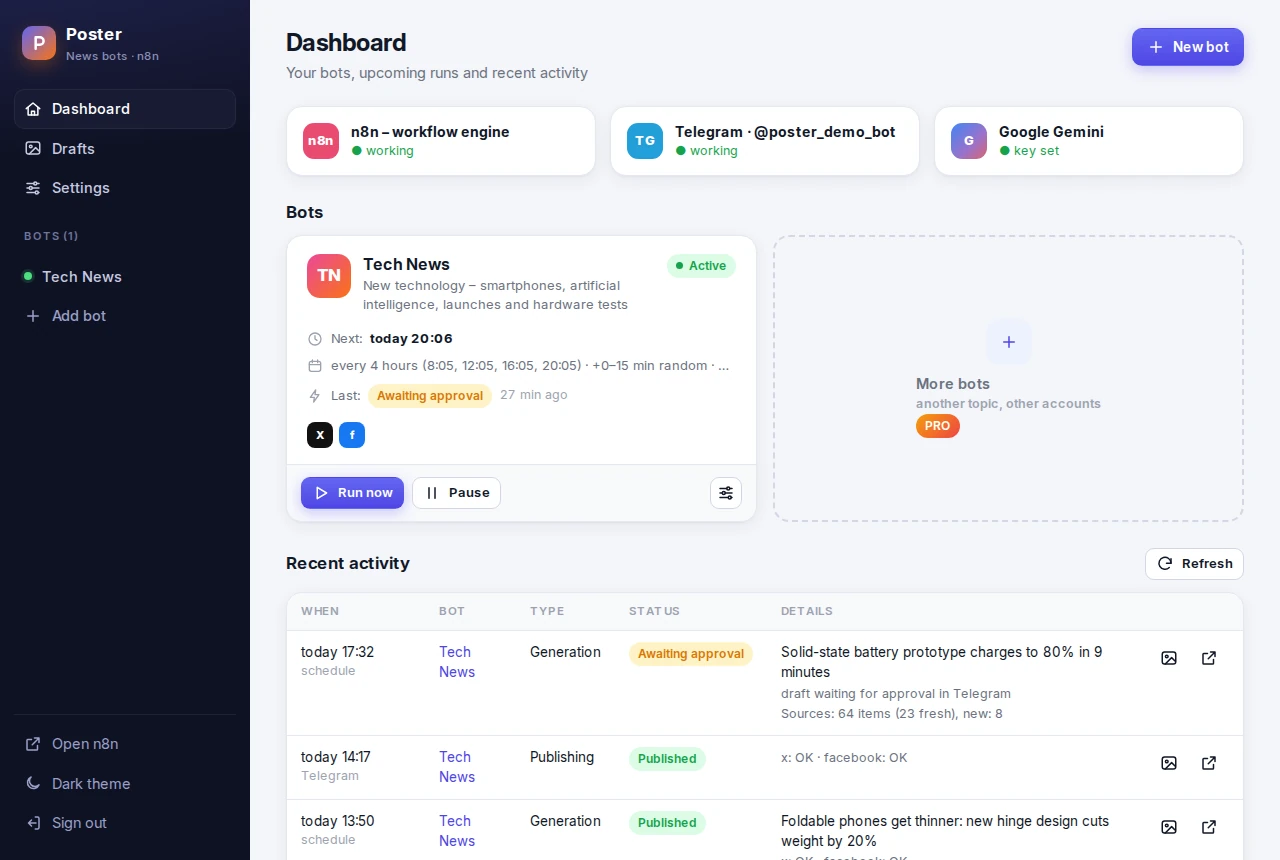Open external link for Solid-state battery draft

(x=1209, y=658)
